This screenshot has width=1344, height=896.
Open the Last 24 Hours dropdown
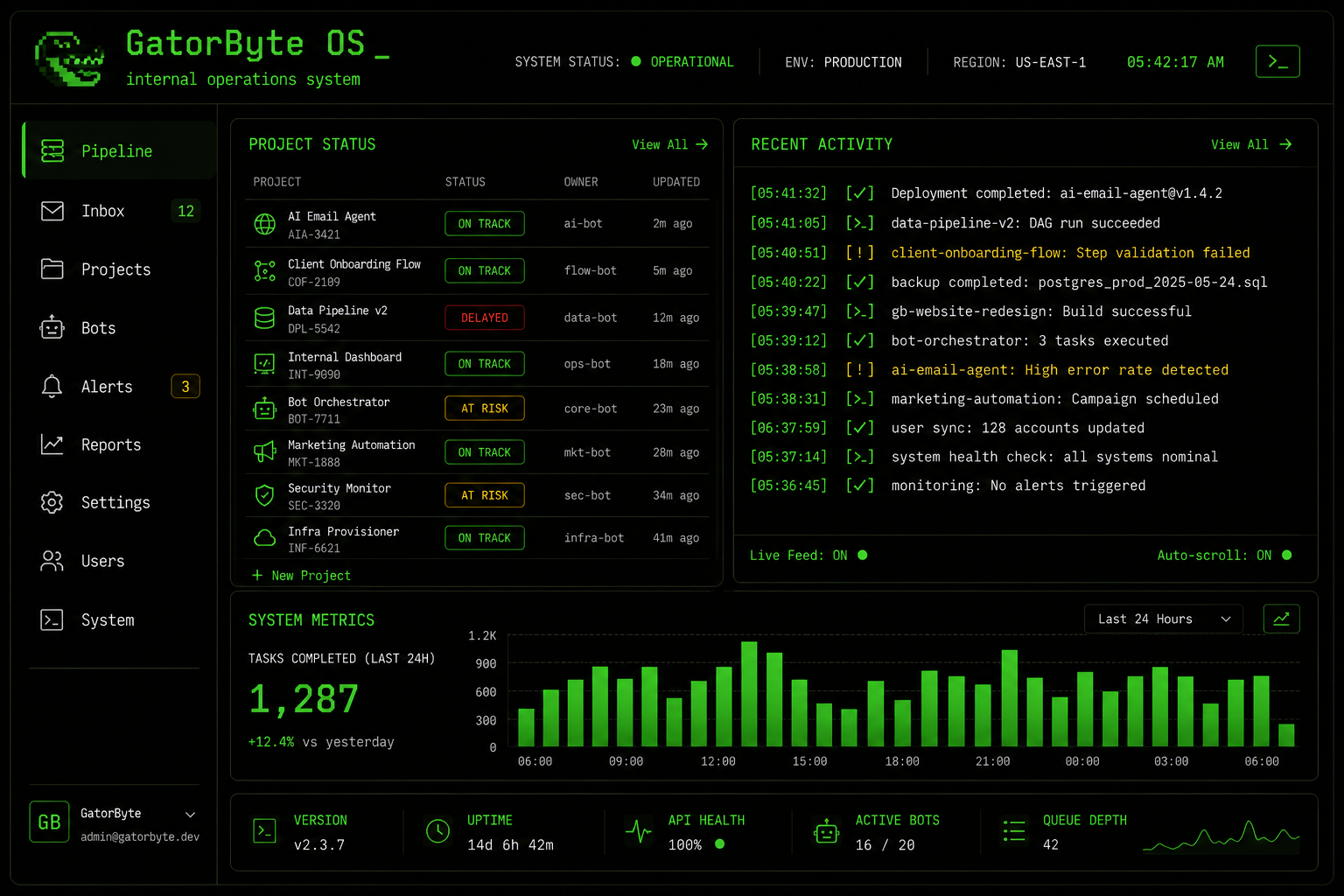[1164, 619]
